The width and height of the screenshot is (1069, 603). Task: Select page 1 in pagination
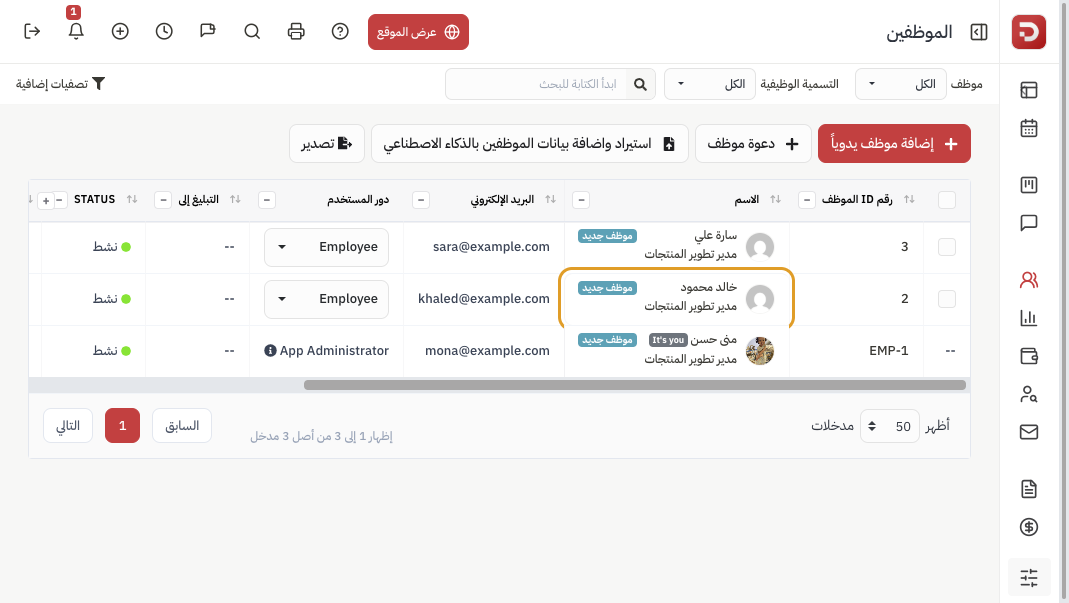122,426
